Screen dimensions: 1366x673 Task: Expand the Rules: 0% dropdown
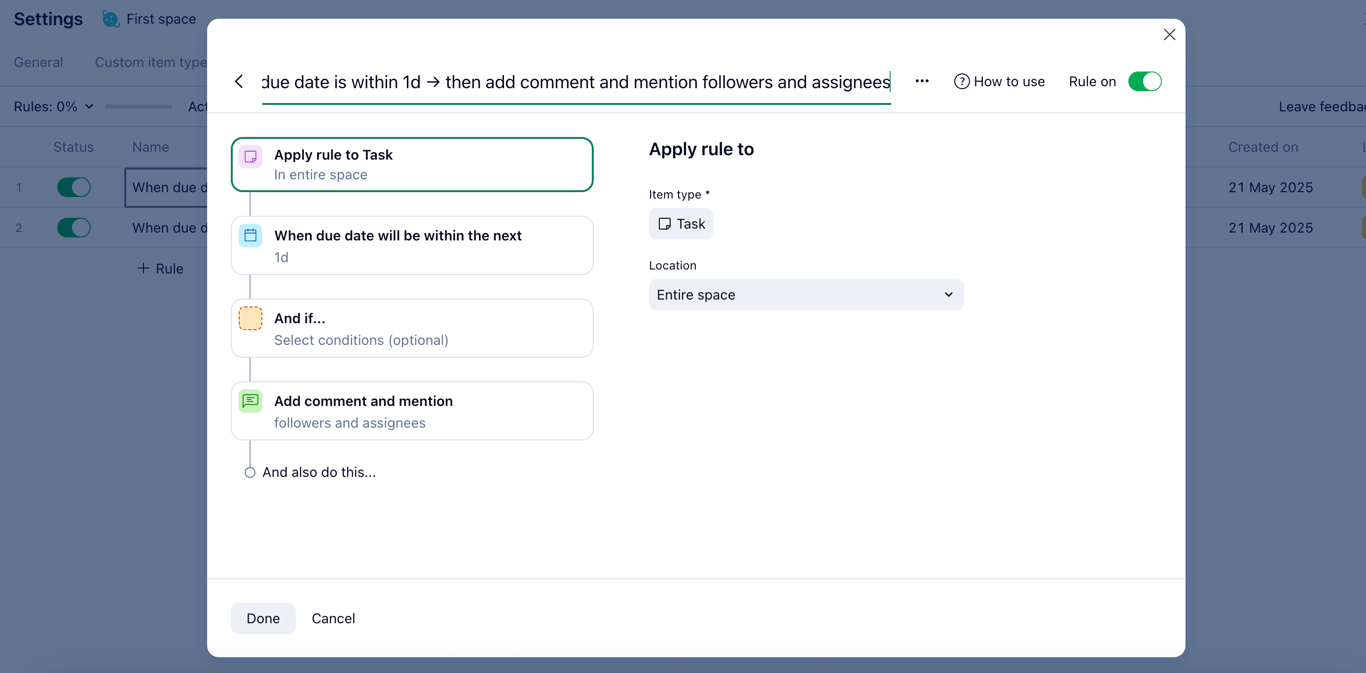pyautogui.click(x=52, y=105)
